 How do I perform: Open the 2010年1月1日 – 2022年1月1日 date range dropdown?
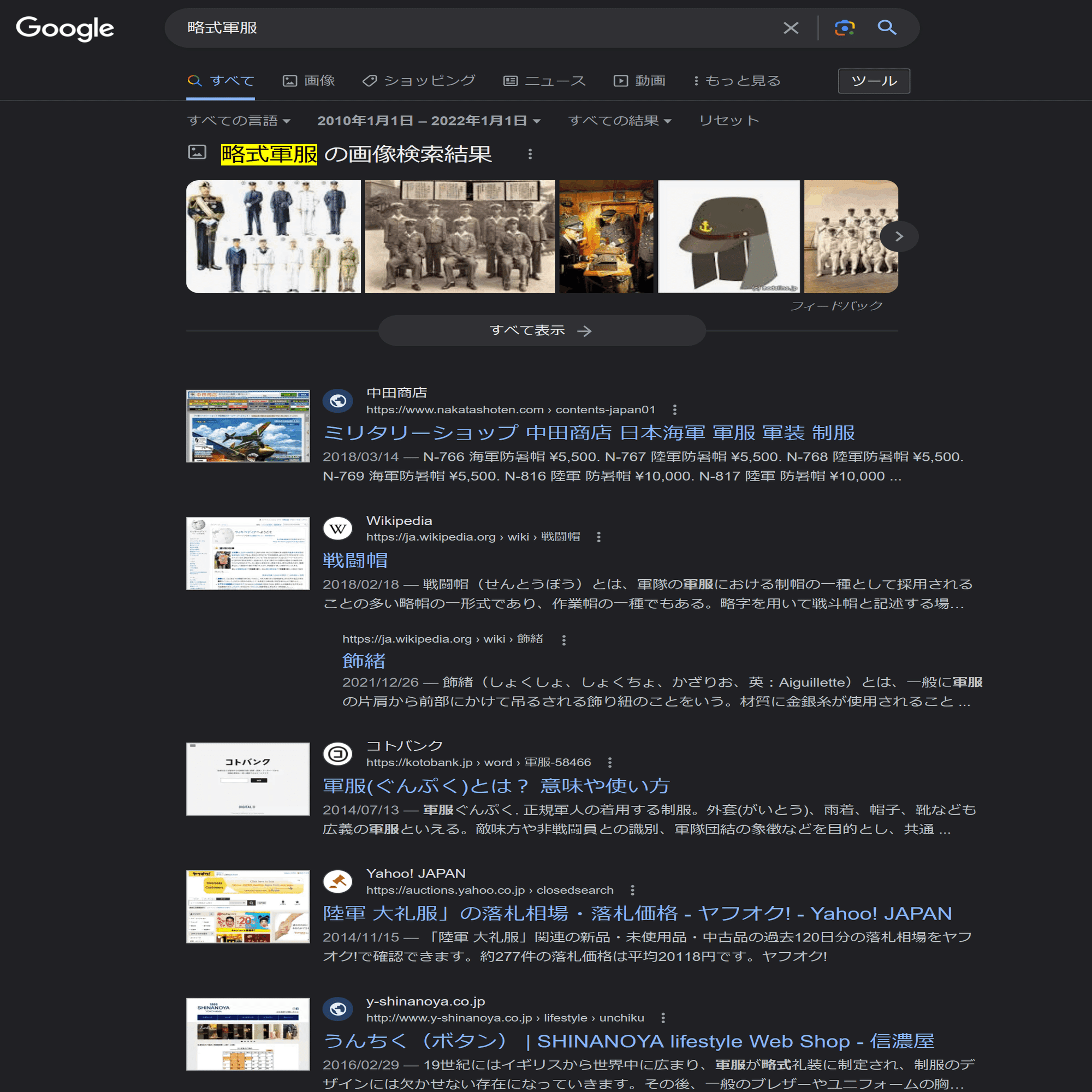429,120
